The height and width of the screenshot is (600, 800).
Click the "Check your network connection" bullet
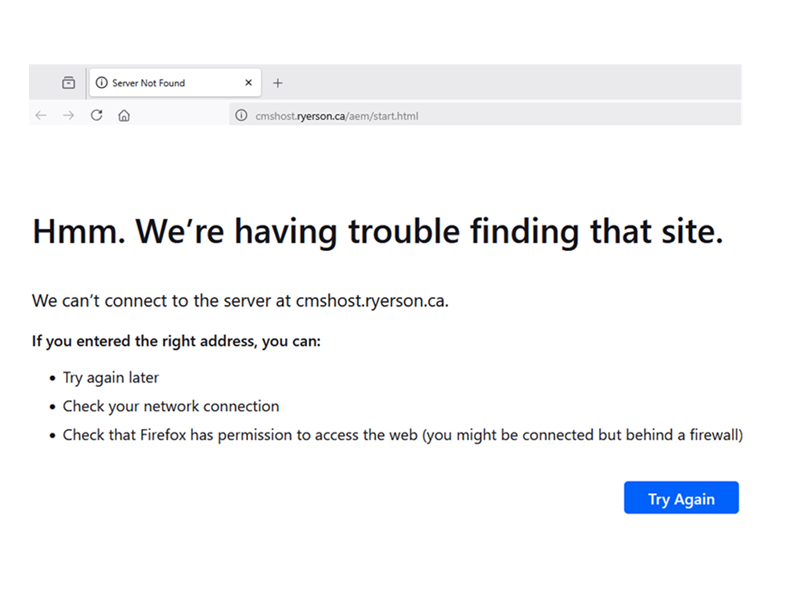pyautogui.click(x=170, y=406)
